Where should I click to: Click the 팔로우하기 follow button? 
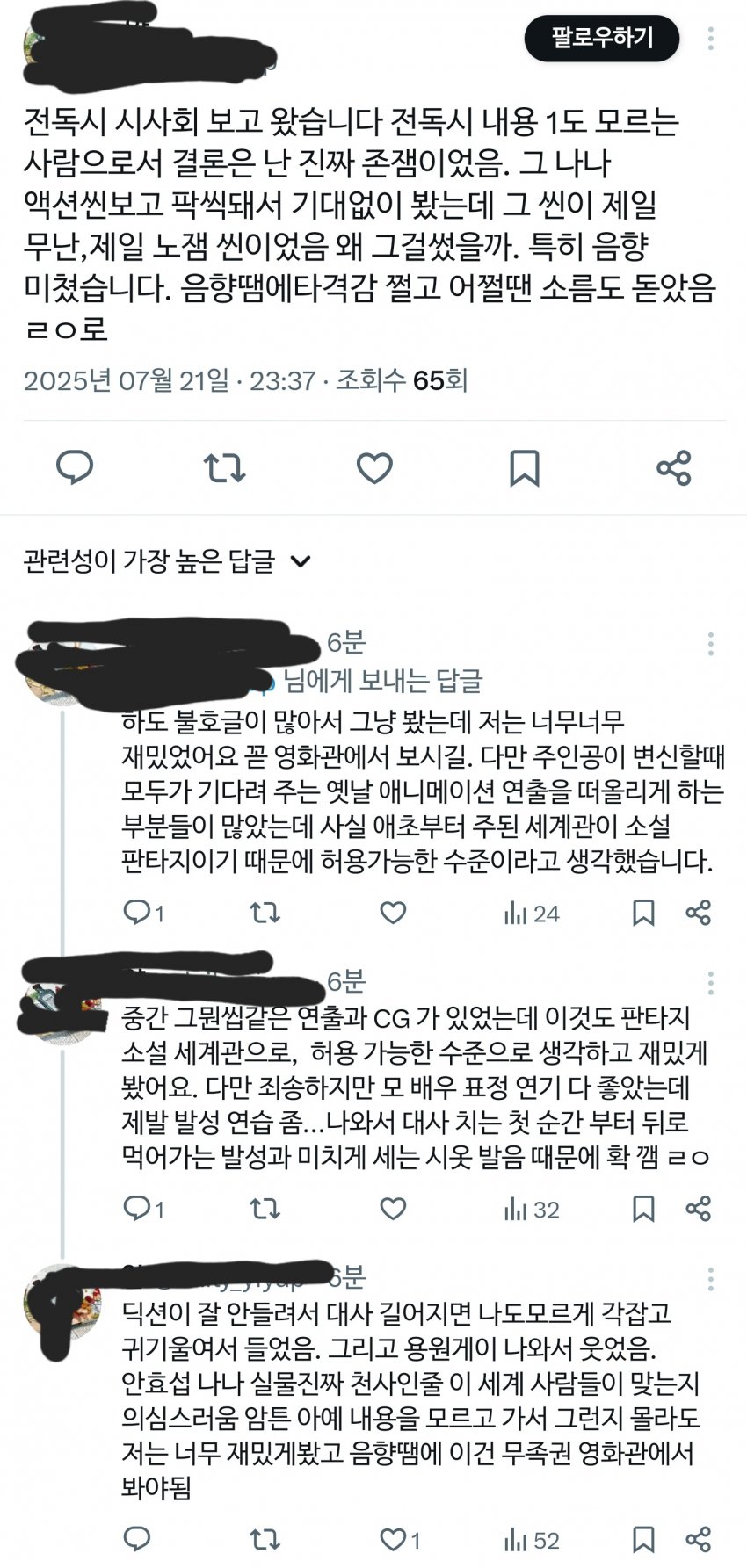(x=602, y=39)
